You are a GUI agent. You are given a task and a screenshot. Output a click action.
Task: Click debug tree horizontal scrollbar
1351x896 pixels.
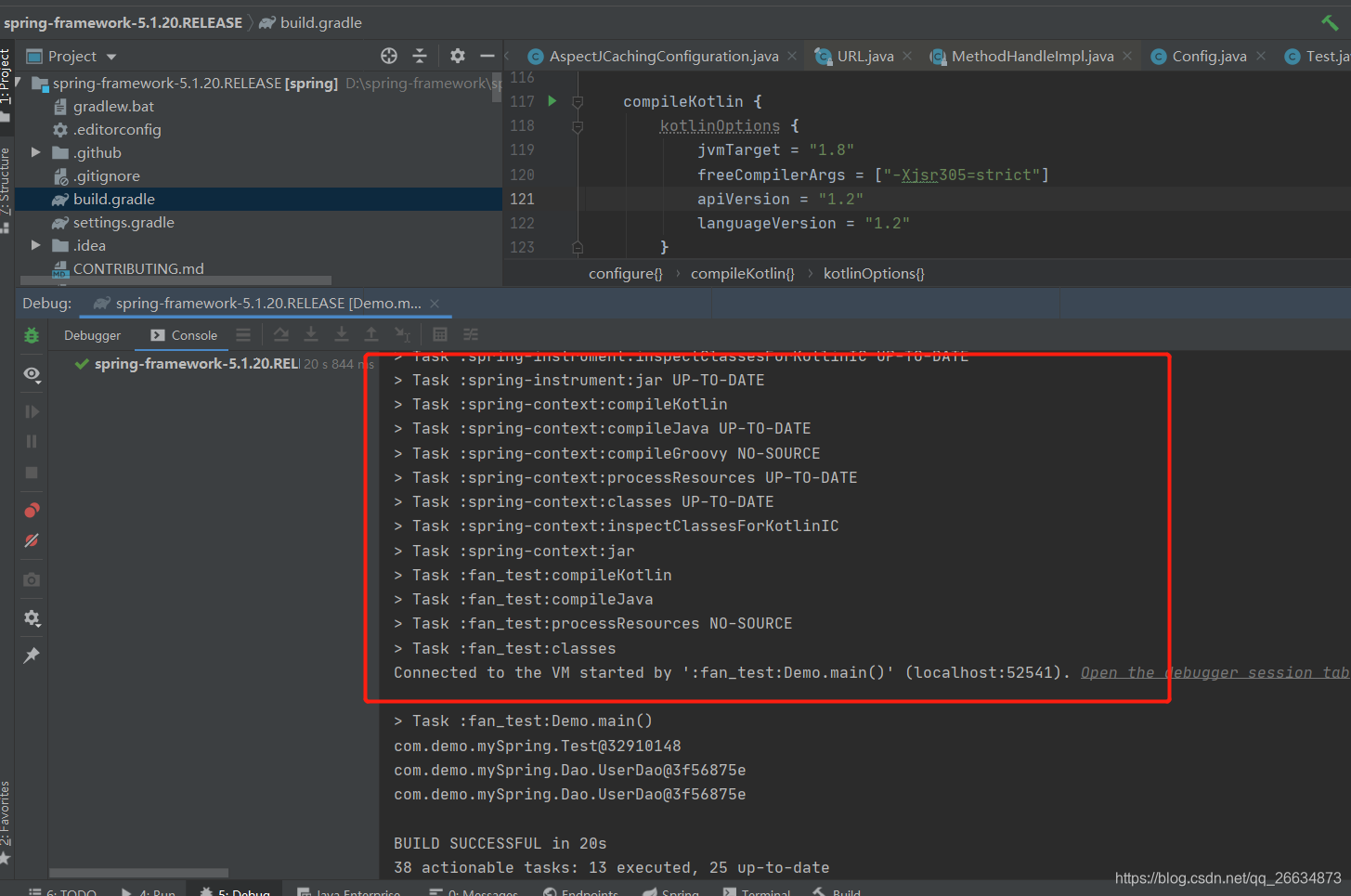(x=138, y=873)
